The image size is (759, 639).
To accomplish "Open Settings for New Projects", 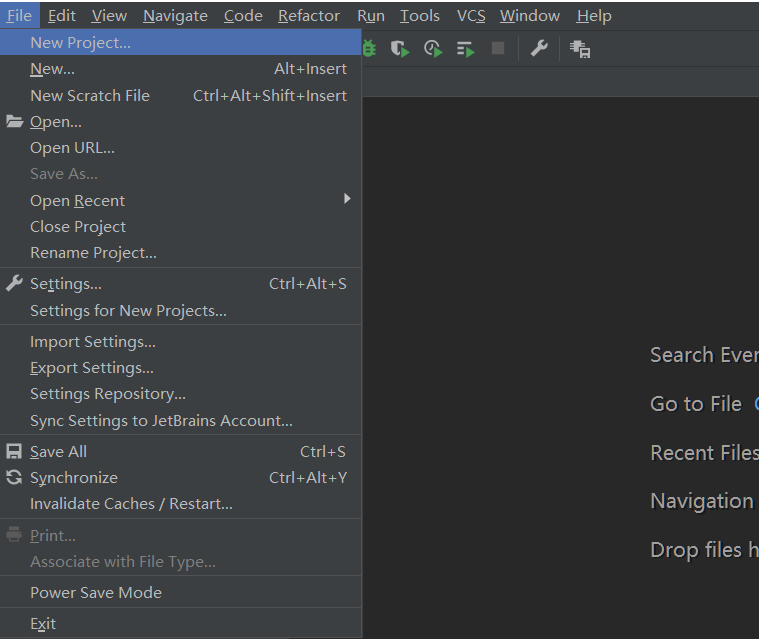I will pos(128,311).
